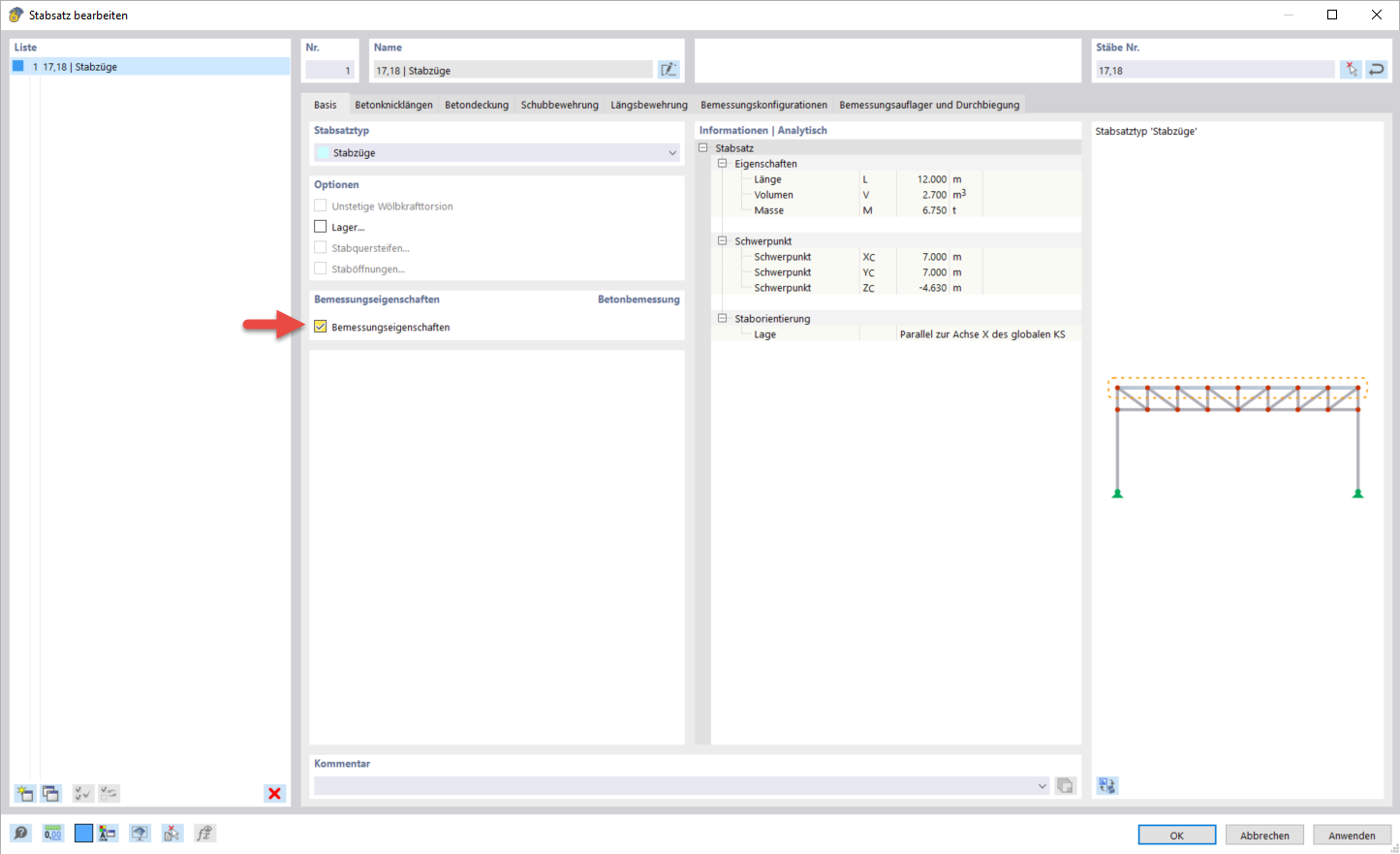Open help via the question mark icon
Image resolution: width=1400 pixels, height=854 pixels.
(x=19, y=833)
